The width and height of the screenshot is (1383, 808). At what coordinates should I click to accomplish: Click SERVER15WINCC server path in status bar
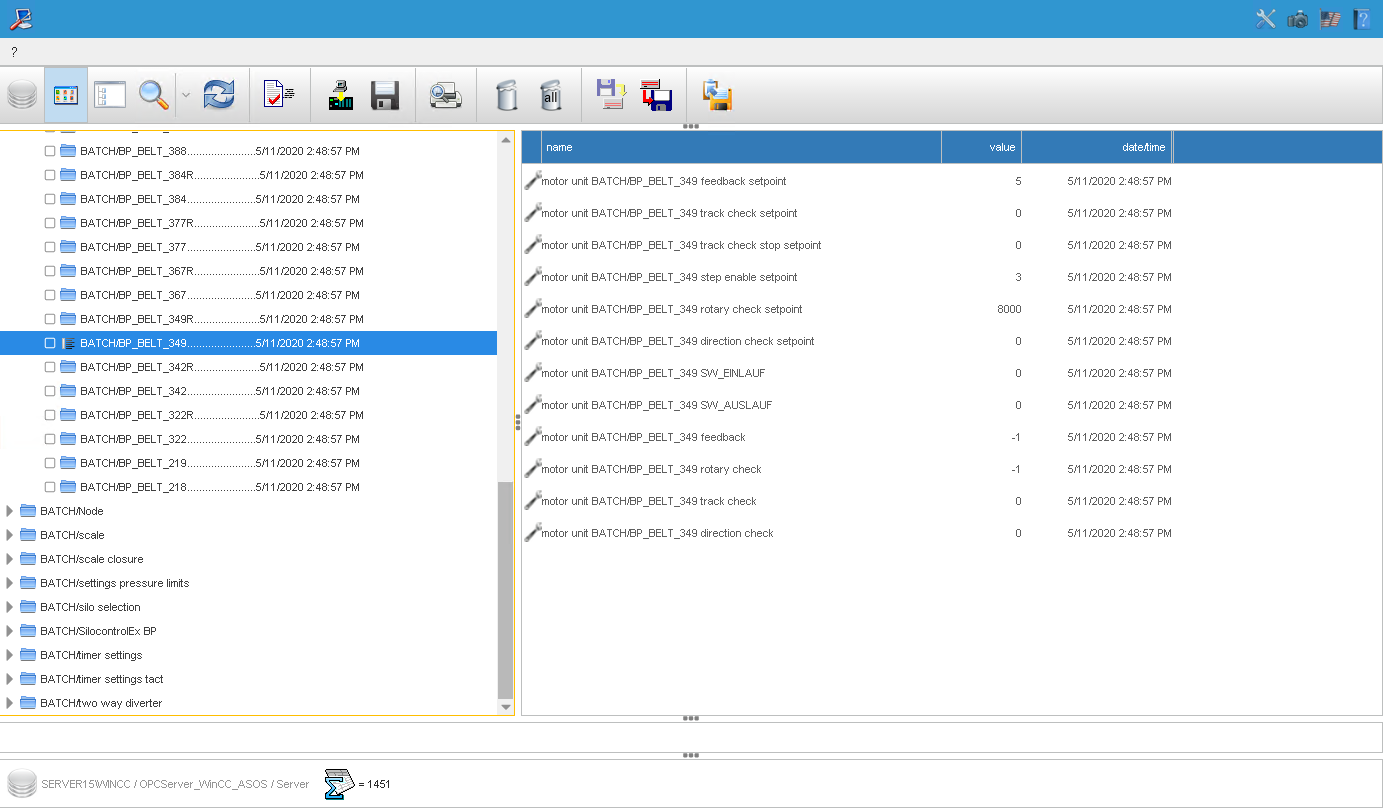176,784
